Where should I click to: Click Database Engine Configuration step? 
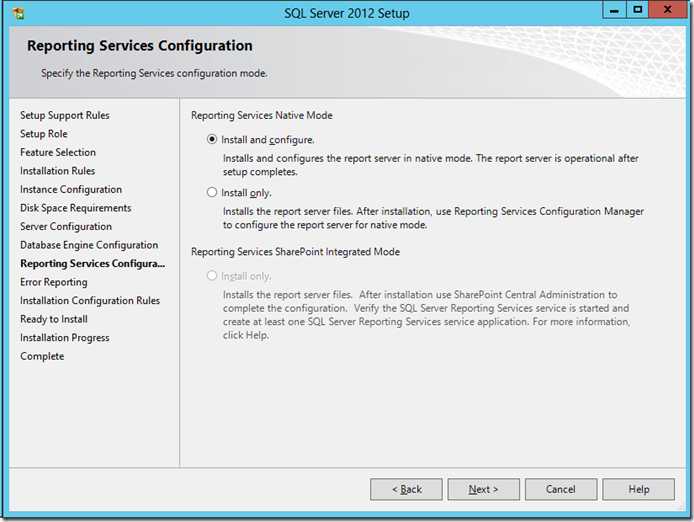(x=89, y=245)
